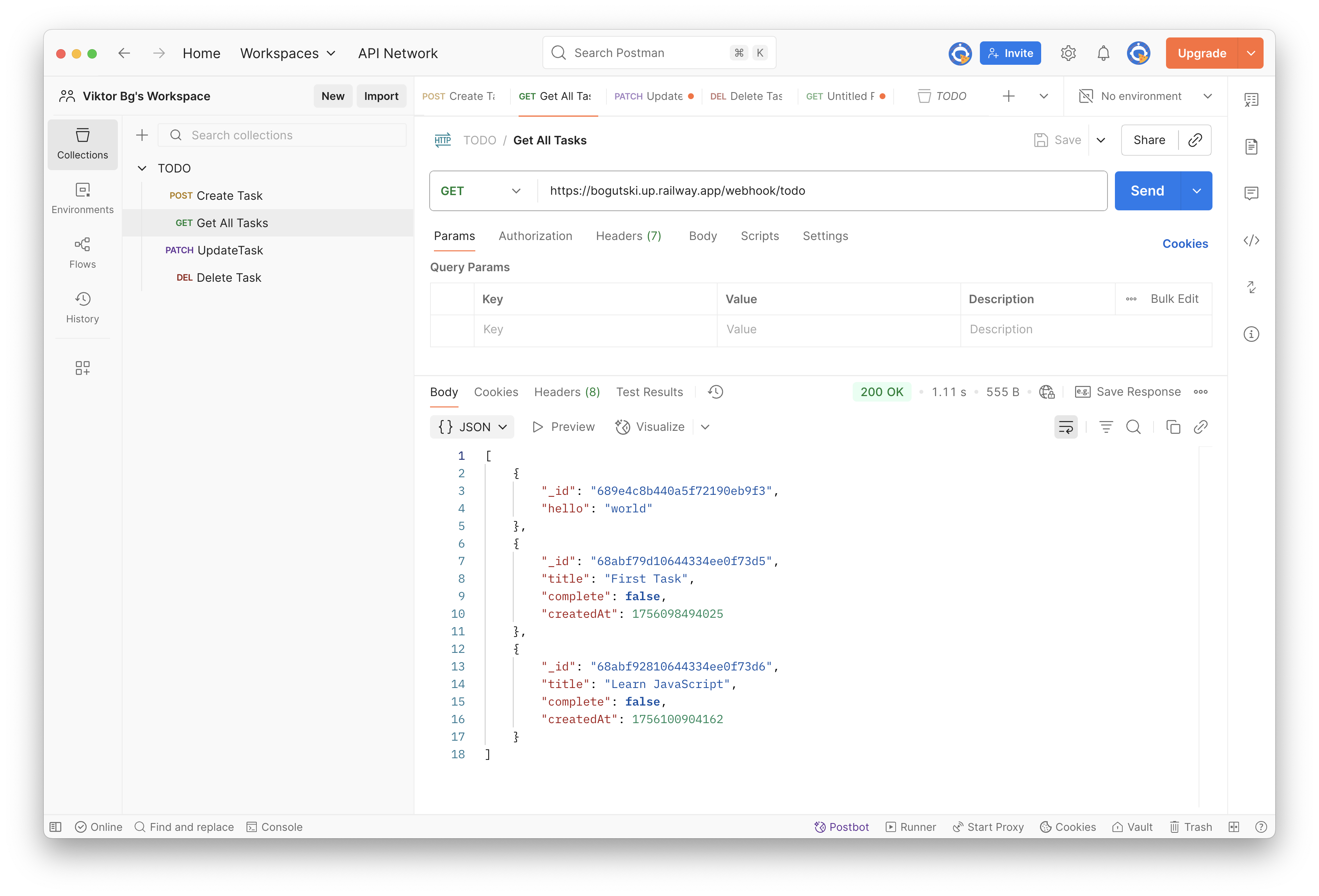Click the Cookies link under Send
The image size is (1319, 896).
click(1184, 244)
